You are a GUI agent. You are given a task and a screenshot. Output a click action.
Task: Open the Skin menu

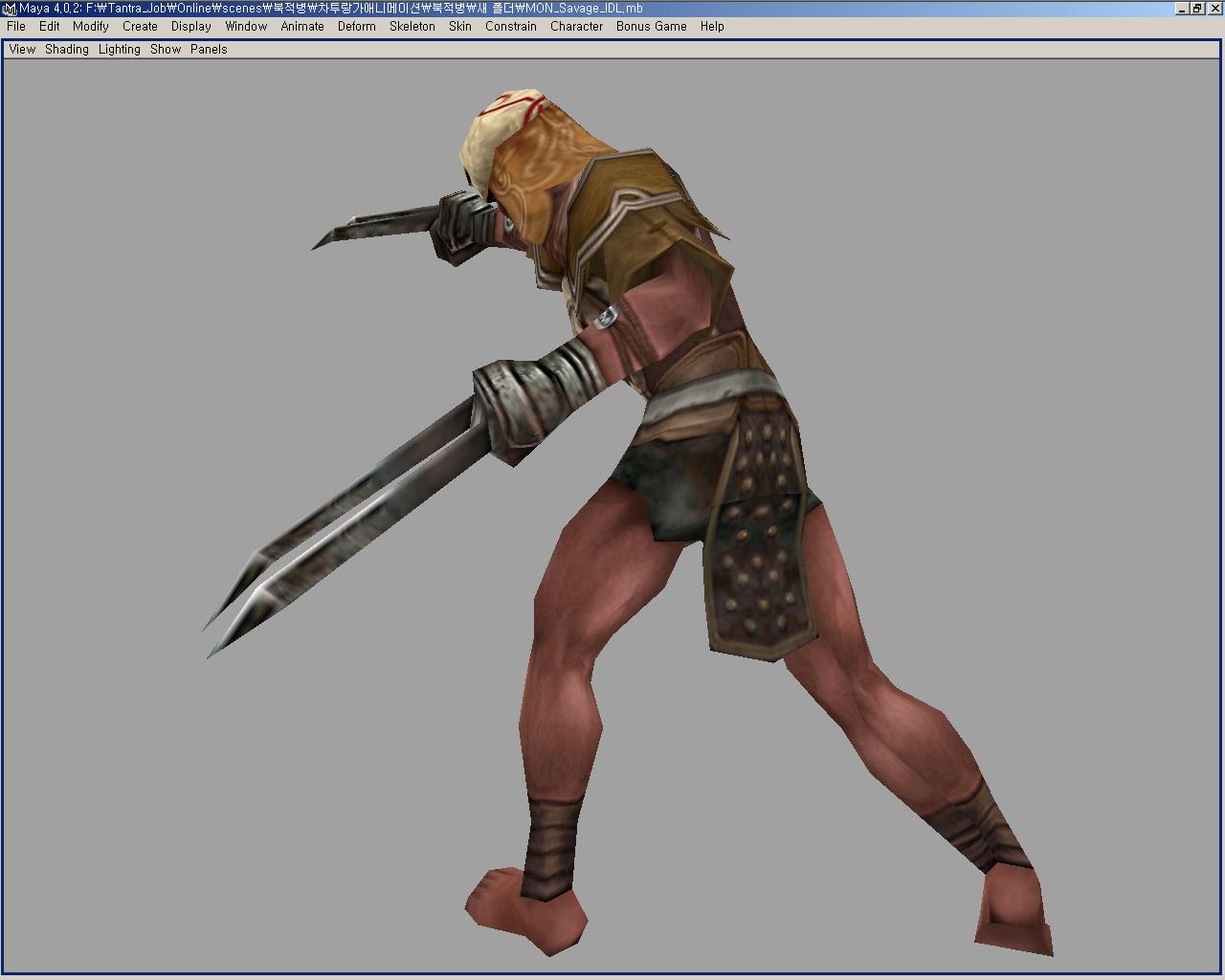pyautogui.click(x=460, y=27)
